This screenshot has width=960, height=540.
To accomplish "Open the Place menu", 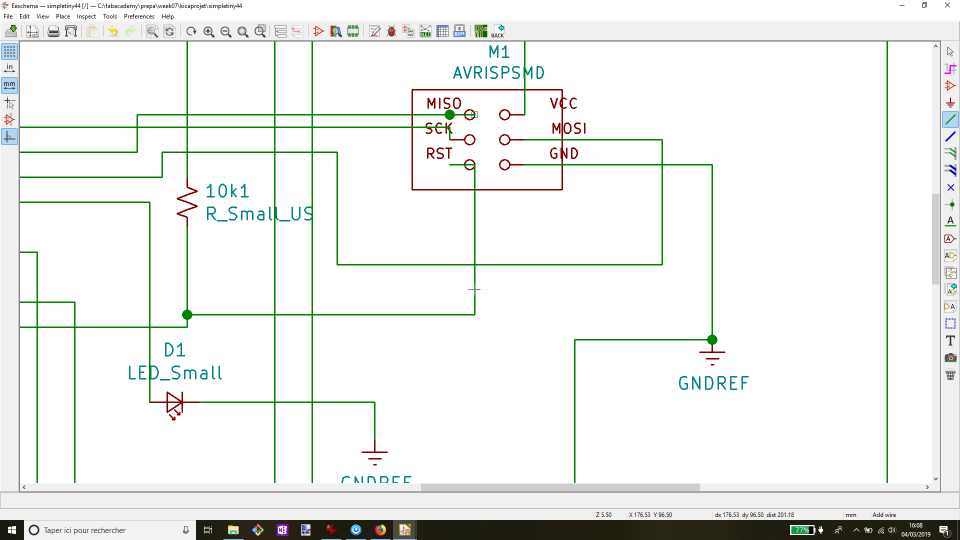I will point(62,17).
